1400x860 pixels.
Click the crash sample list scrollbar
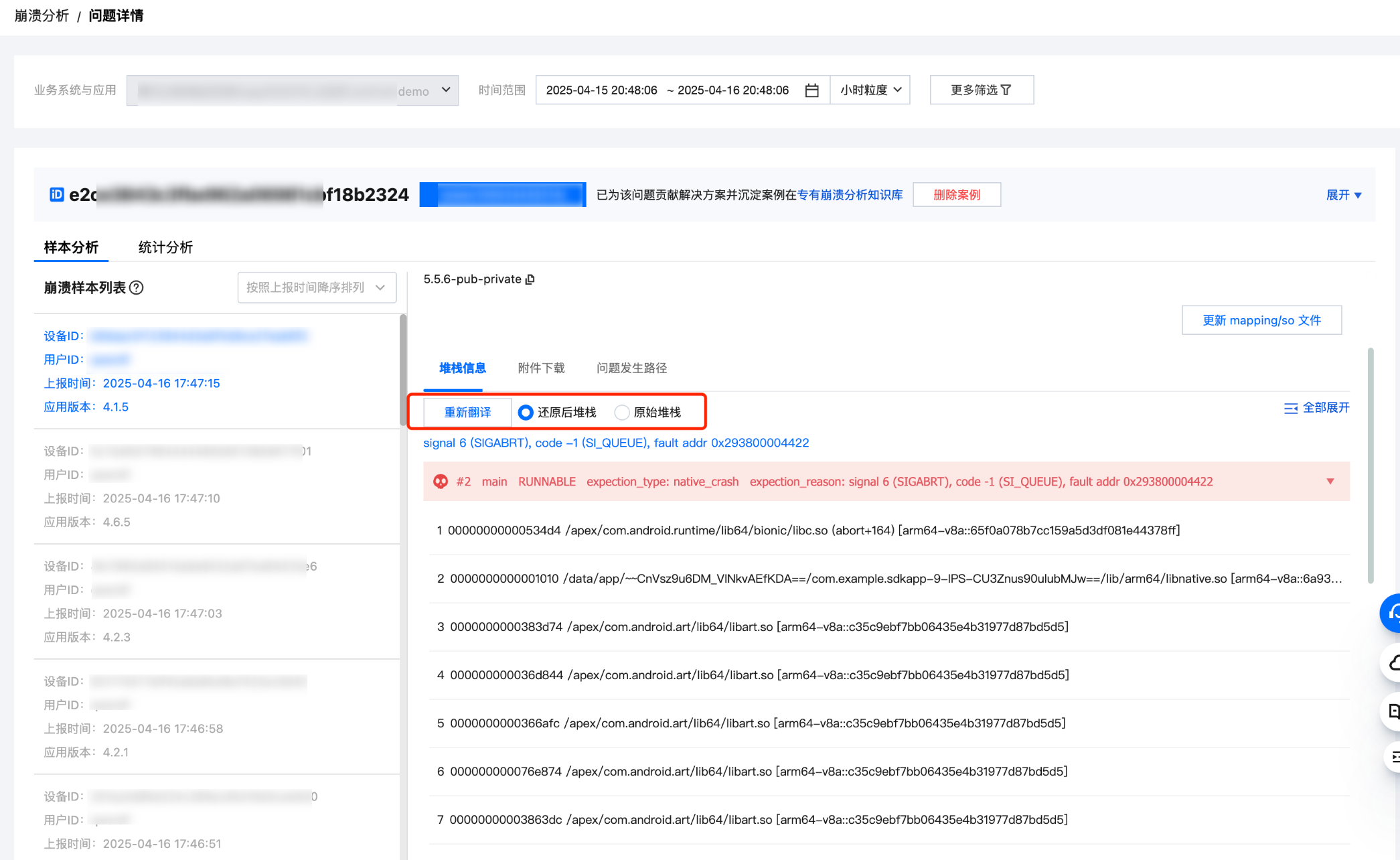point(403,370)
